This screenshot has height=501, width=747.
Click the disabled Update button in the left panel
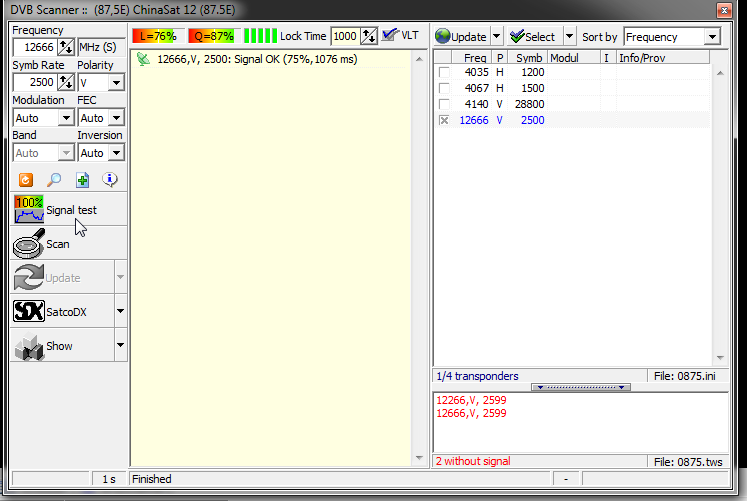[x=62, y=278]
